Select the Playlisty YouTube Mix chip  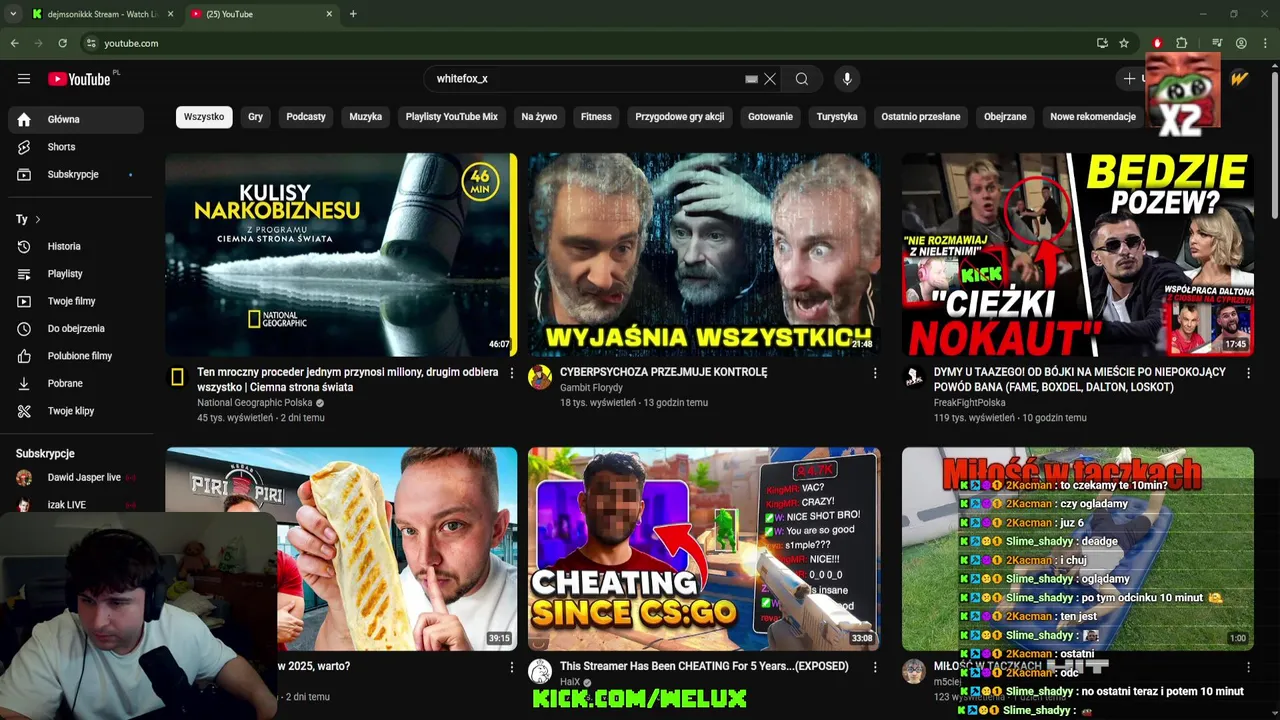(x=452, y=117)
